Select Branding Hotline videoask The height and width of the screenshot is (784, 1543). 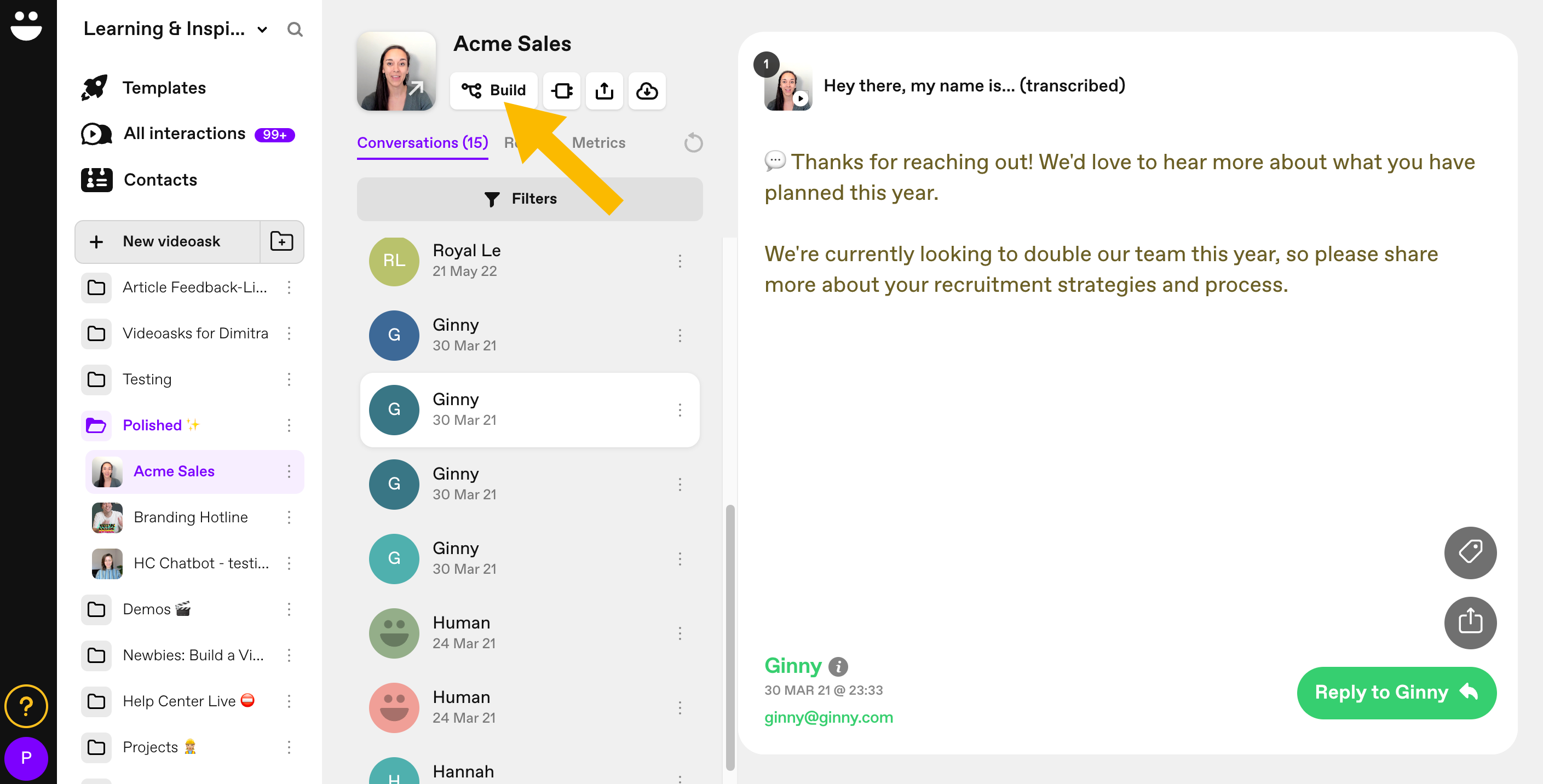(x=170, y=517)
